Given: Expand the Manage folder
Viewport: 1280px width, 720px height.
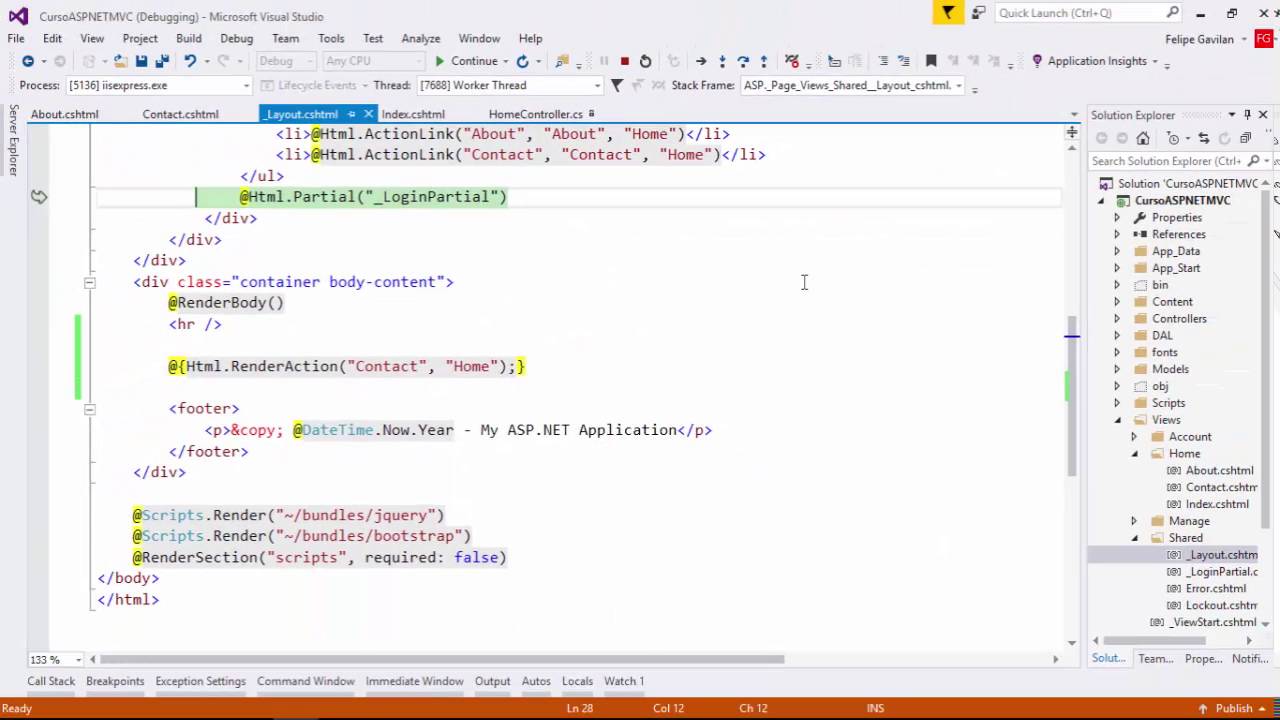Looking at the screenshot, I should (1134, 521).
